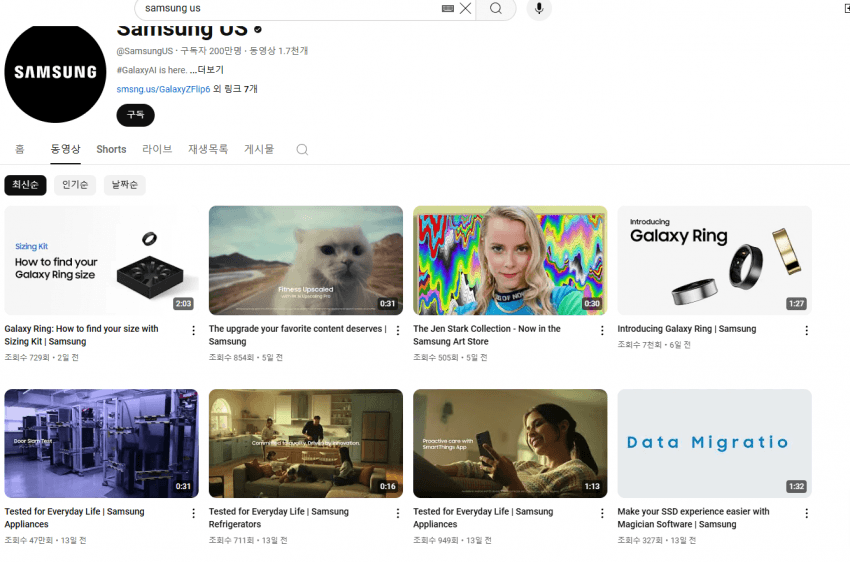Open the Jen Stark colorful thumbnail
The height and width of the screenshot is (562, 850).
point(510,260)
